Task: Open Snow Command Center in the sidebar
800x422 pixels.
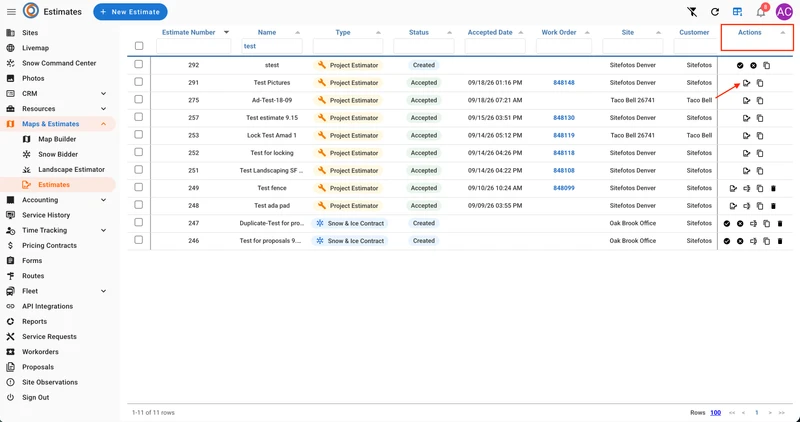Action: click(58, 63)
